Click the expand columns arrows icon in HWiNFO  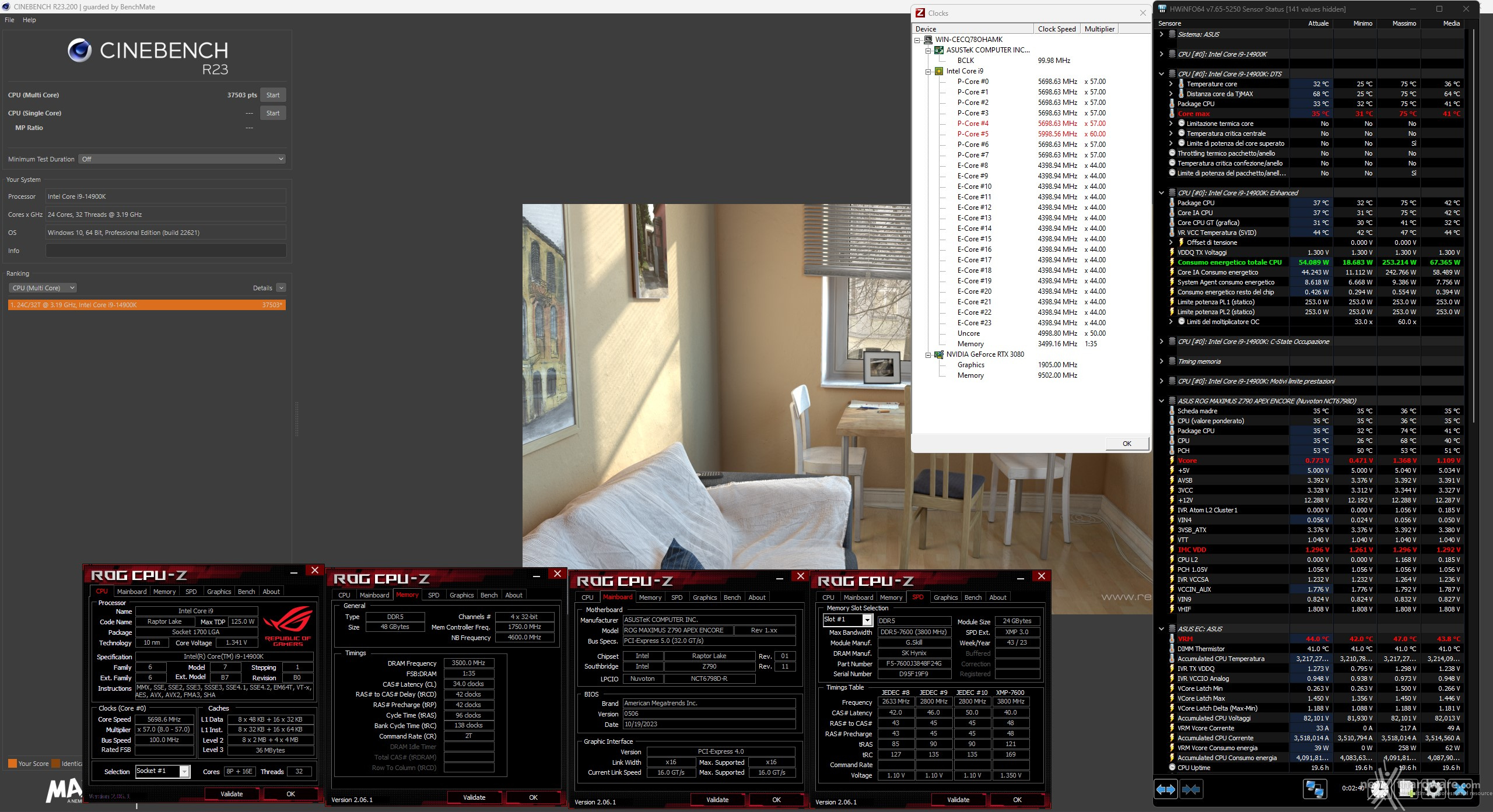coord(1166,789)
